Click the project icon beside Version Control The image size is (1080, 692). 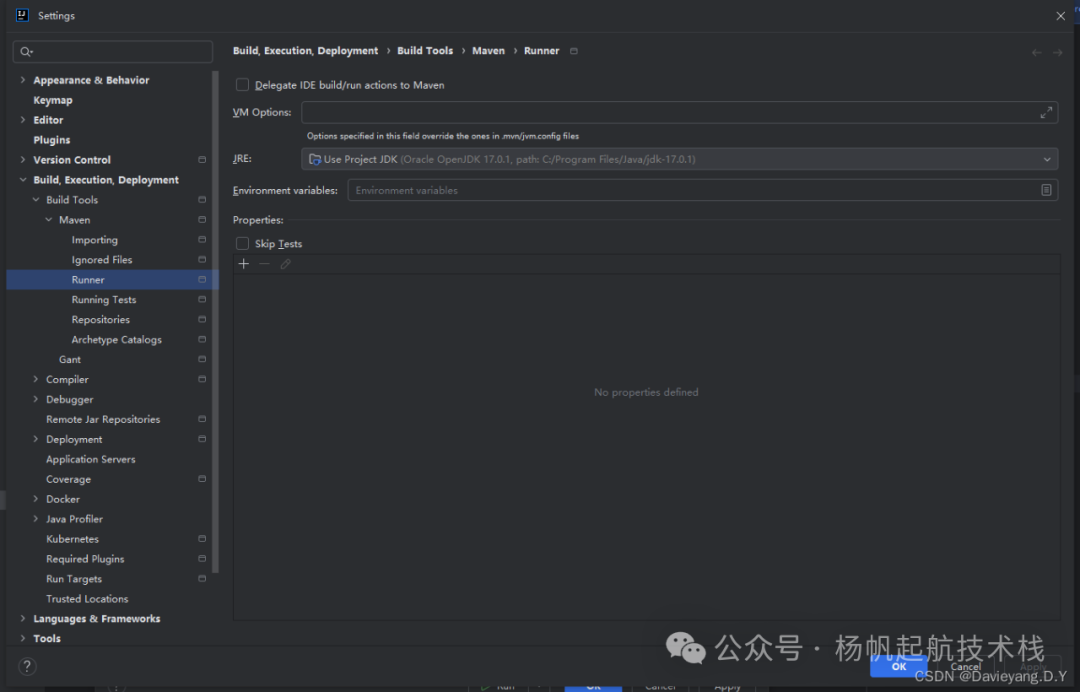click(x=202, y=160)
